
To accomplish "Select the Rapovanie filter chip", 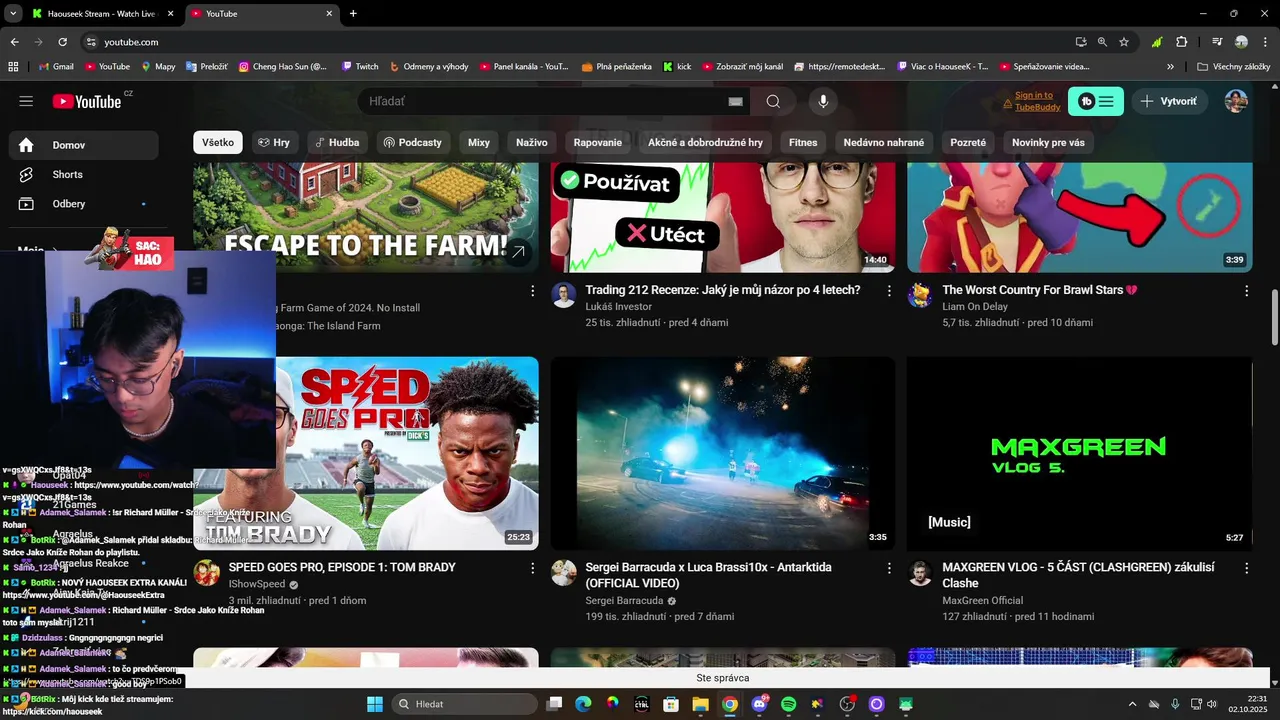I will [598, 142].
